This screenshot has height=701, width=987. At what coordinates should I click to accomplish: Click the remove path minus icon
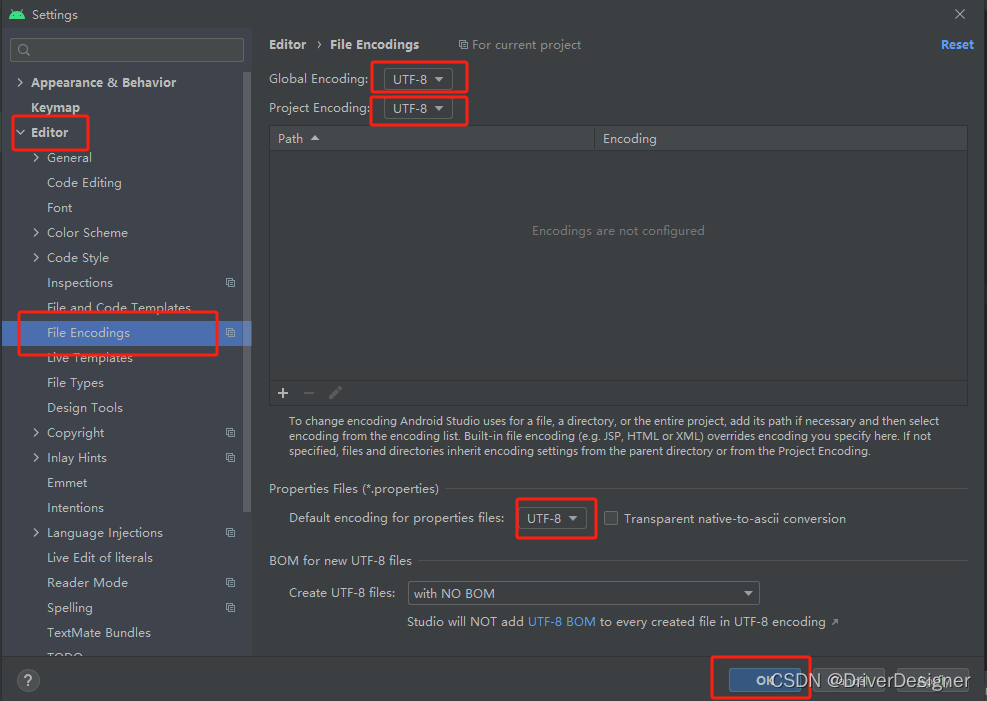point(308,393)
